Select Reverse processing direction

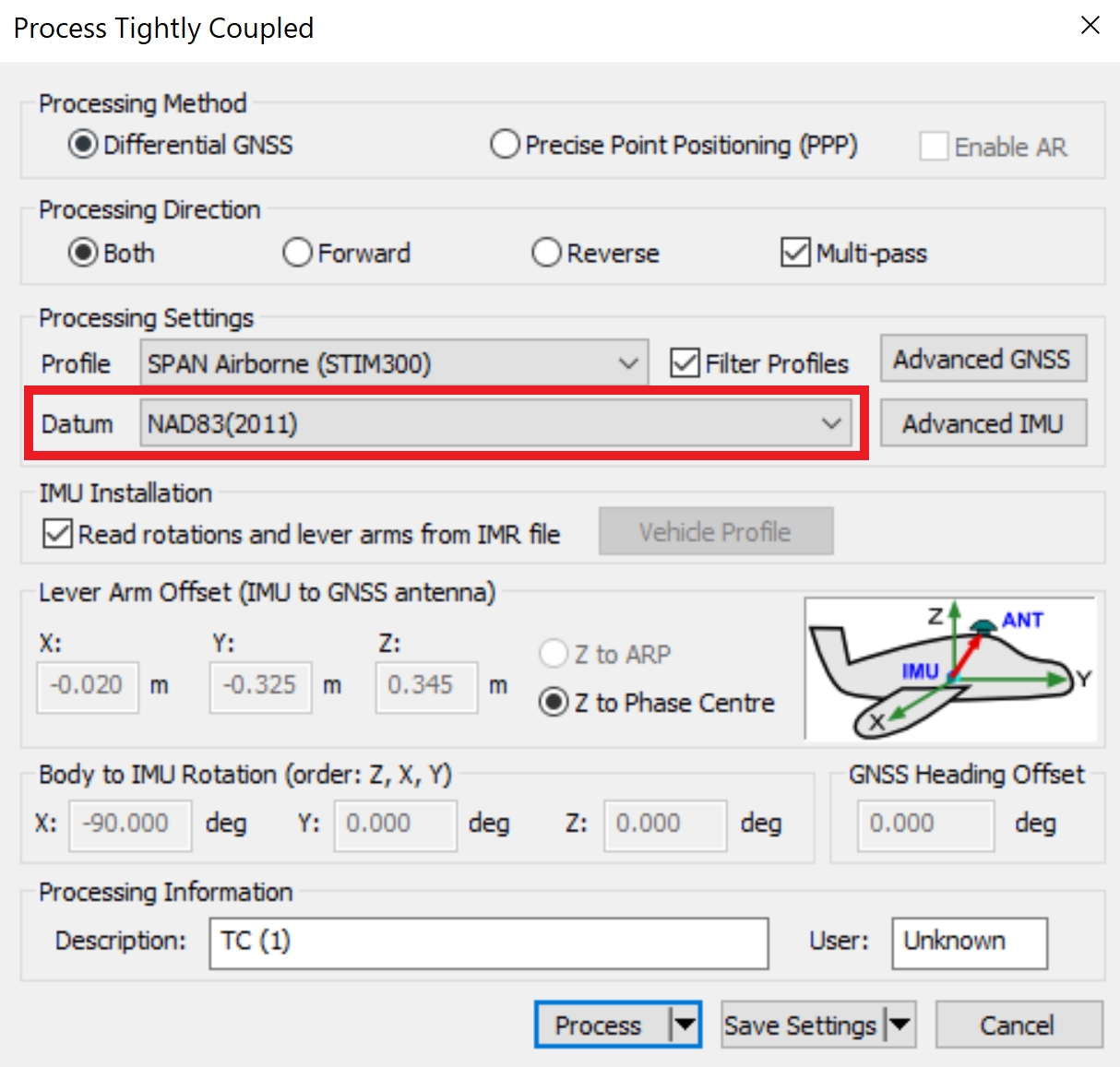(546, 253)
